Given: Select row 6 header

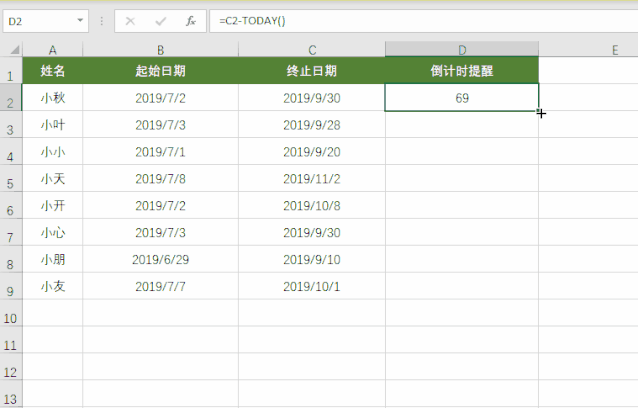Looking at the screenshot, I should coord(11,205).
